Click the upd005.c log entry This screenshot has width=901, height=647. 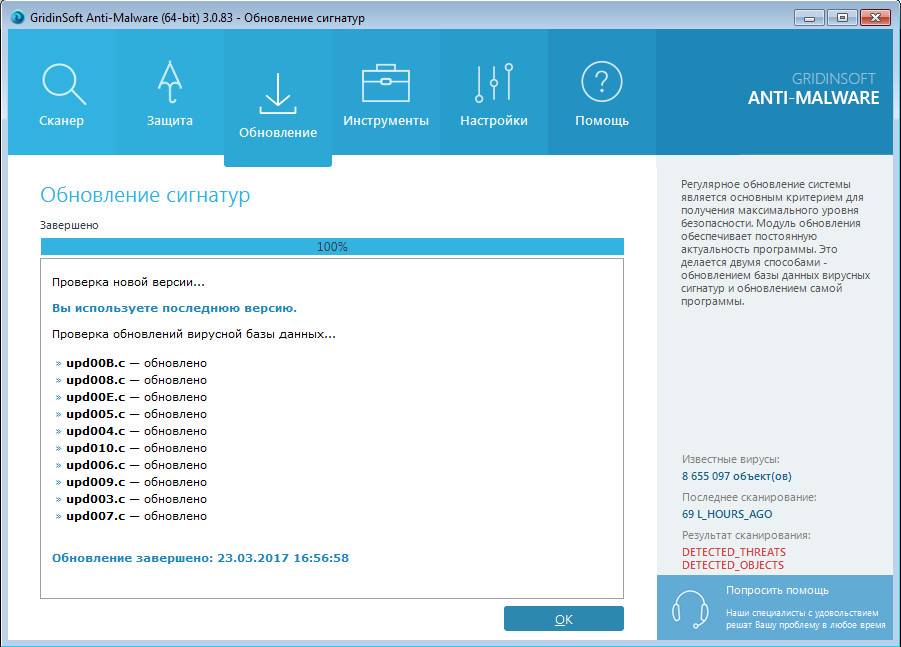pyautogui.click(x=131, y=414)
